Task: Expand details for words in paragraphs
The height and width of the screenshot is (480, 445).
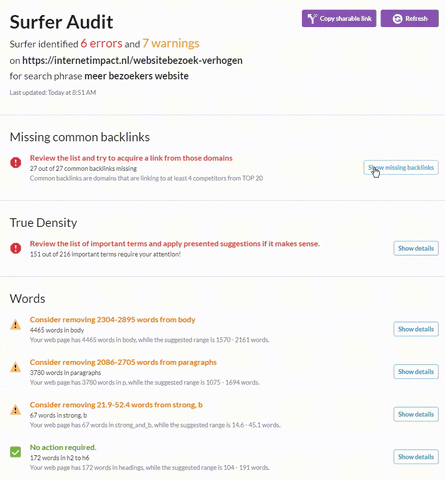Action: tap(416, 372)
